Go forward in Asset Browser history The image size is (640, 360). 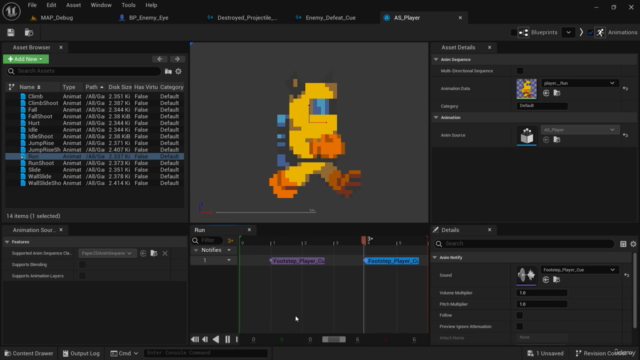click(177, 59)
